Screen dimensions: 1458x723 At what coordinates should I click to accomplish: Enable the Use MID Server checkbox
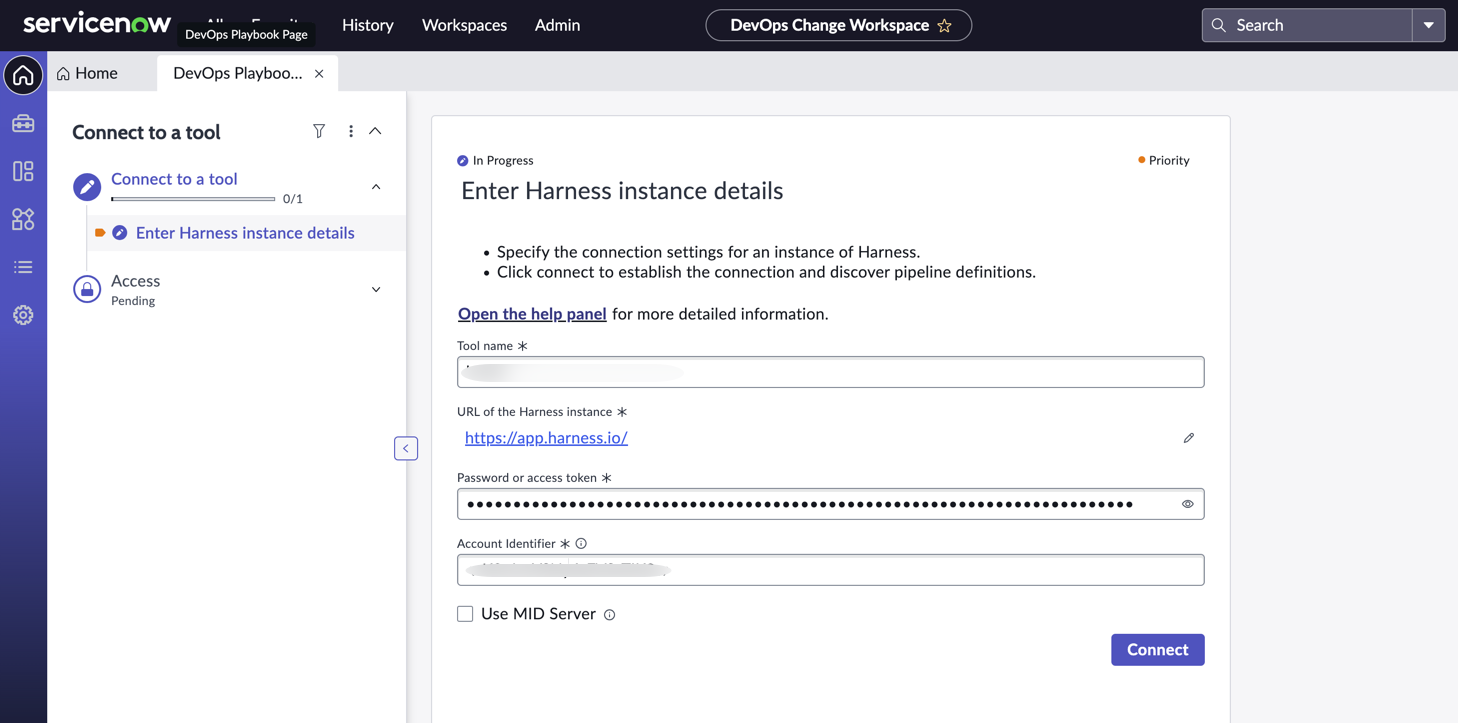coord(465,614)
